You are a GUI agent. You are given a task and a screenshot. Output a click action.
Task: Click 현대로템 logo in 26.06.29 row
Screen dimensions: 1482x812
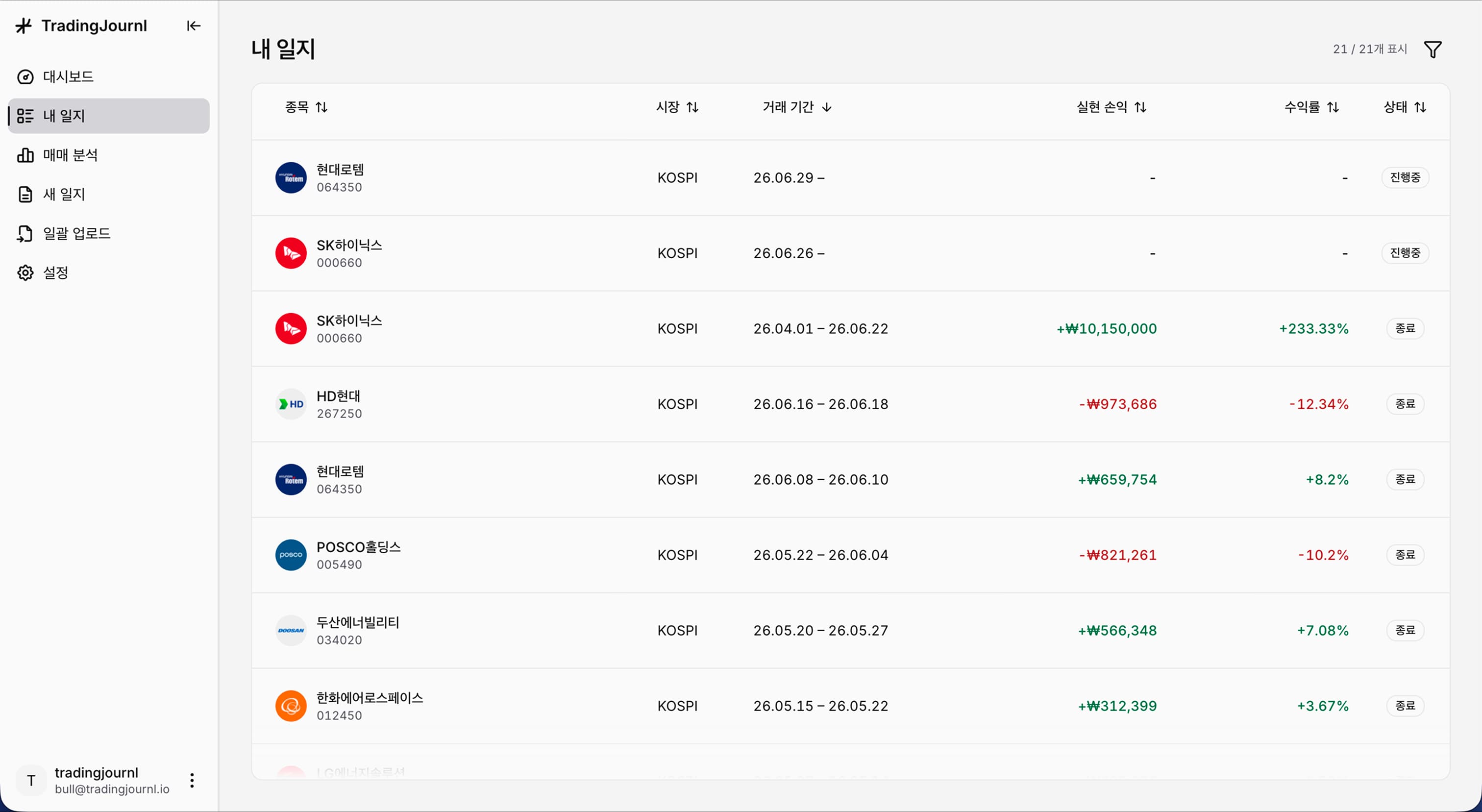(x=291, y=178)
